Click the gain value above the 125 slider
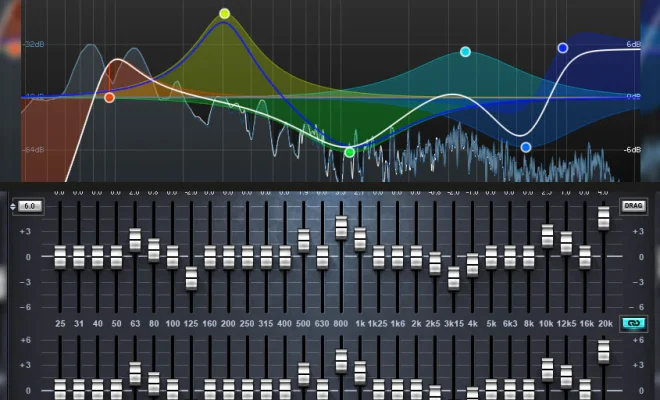The image size is (660, 400). point(191,192)
